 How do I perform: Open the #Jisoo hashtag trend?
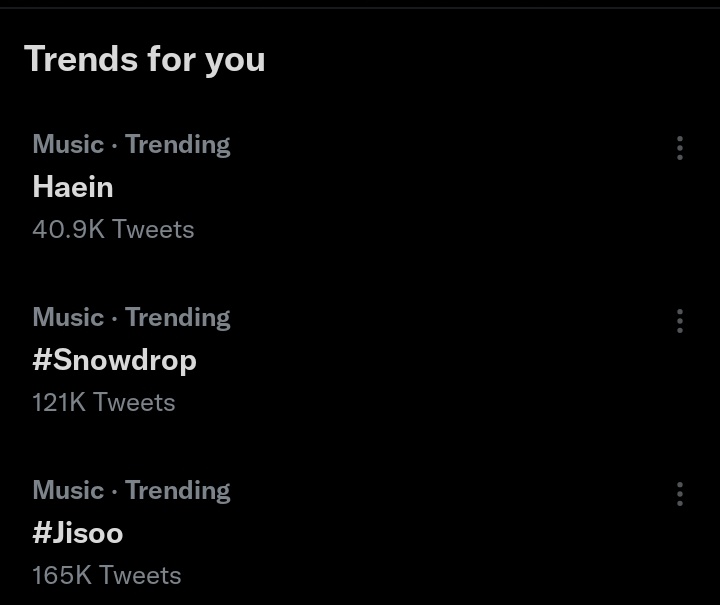78,533
